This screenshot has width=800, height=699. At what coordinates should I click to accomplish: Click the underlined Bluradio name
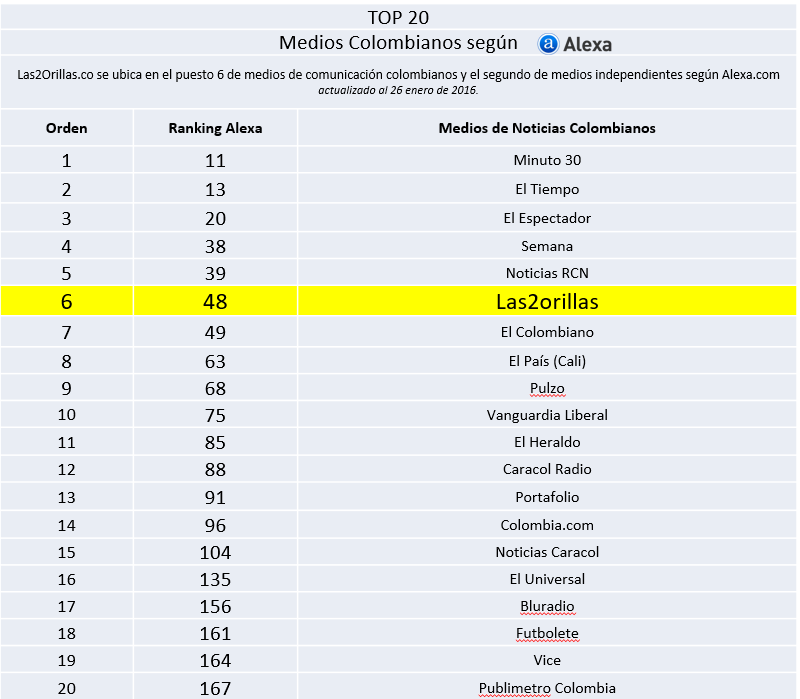(x=547, y=606)
